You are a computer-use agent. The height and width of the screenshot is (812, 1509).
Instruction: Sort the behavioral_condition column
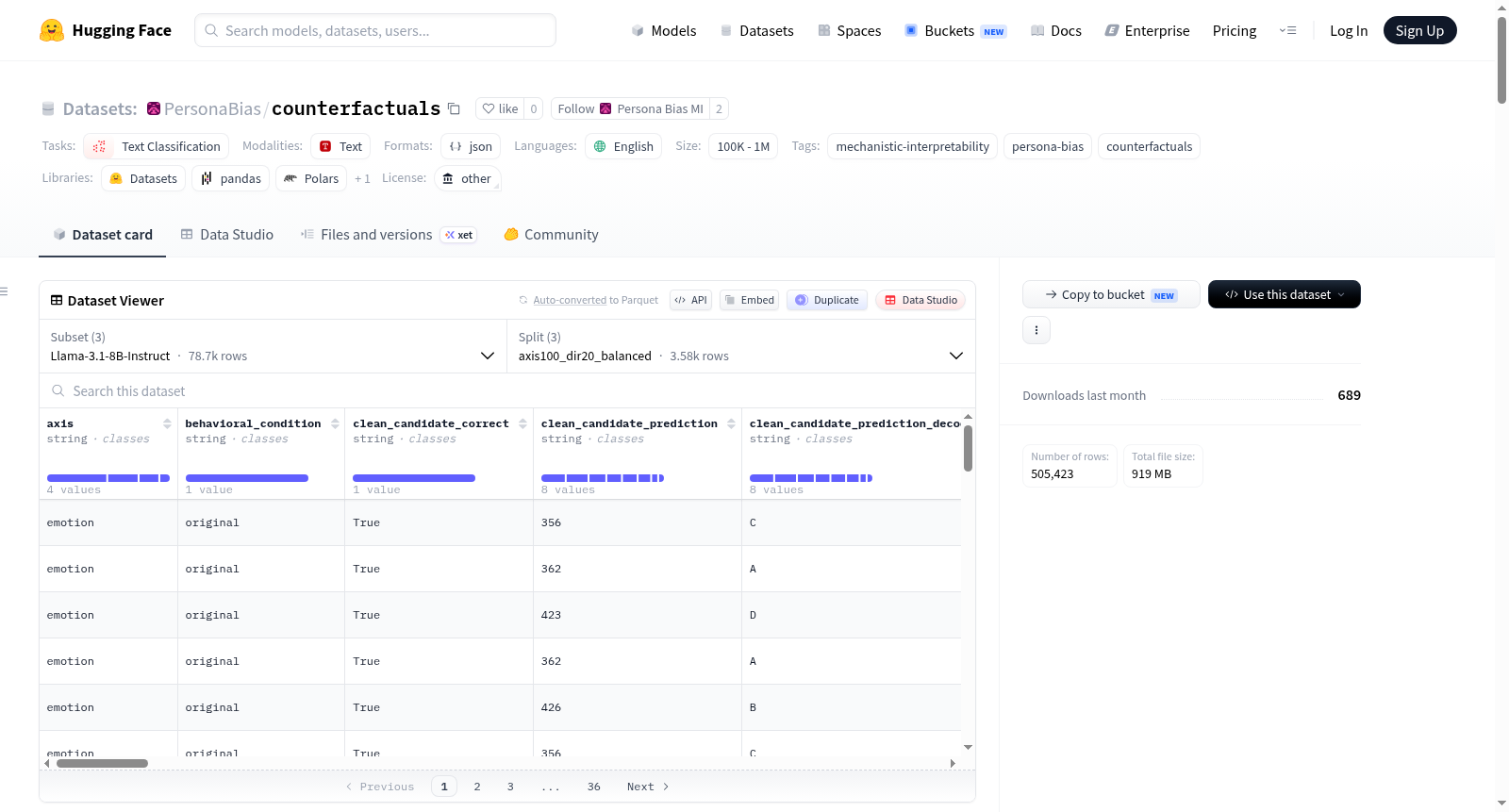pyautogui.click(x=335, y=423)
